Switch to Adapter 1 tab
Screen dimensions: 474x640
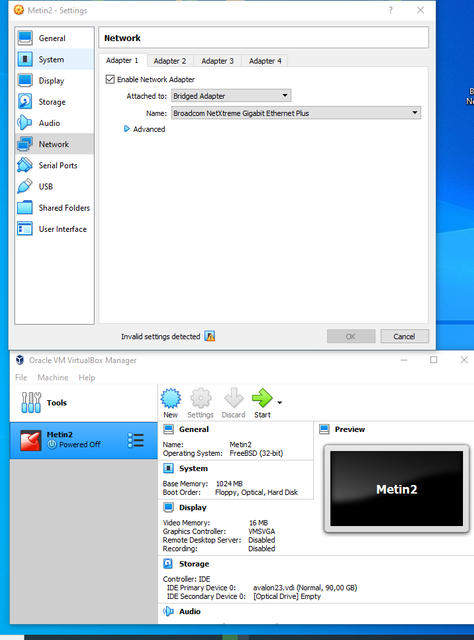point(122,60)
